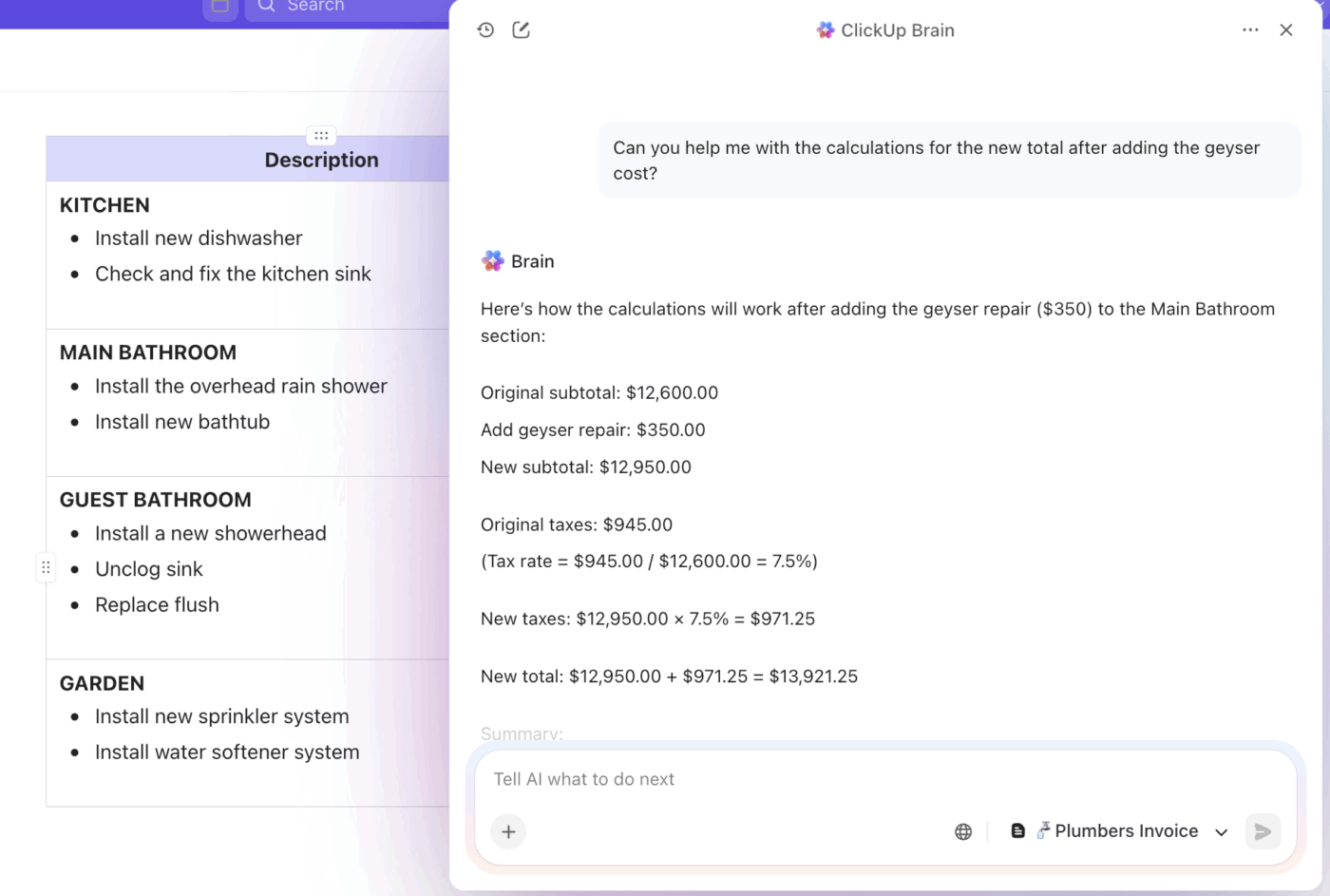The height and width of the screenshot is (896, 1330).
Task: Click the table column drag handle above Description
Action: (x=321, y=136)
